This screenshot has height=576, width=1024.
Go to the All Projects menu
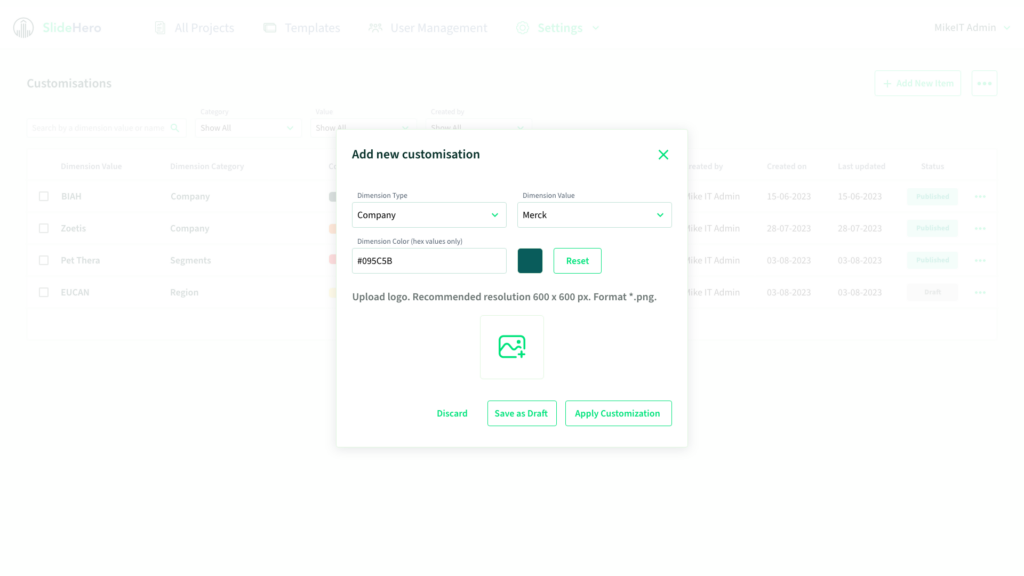[194, 28]
